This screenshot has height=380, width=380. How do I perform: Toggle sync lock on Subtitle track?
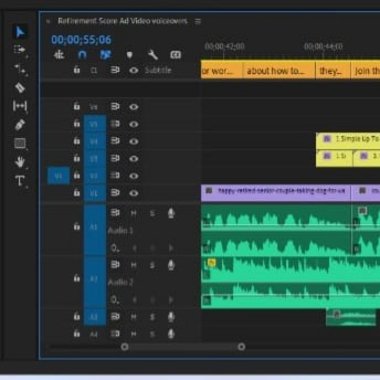tap(115, 70)
